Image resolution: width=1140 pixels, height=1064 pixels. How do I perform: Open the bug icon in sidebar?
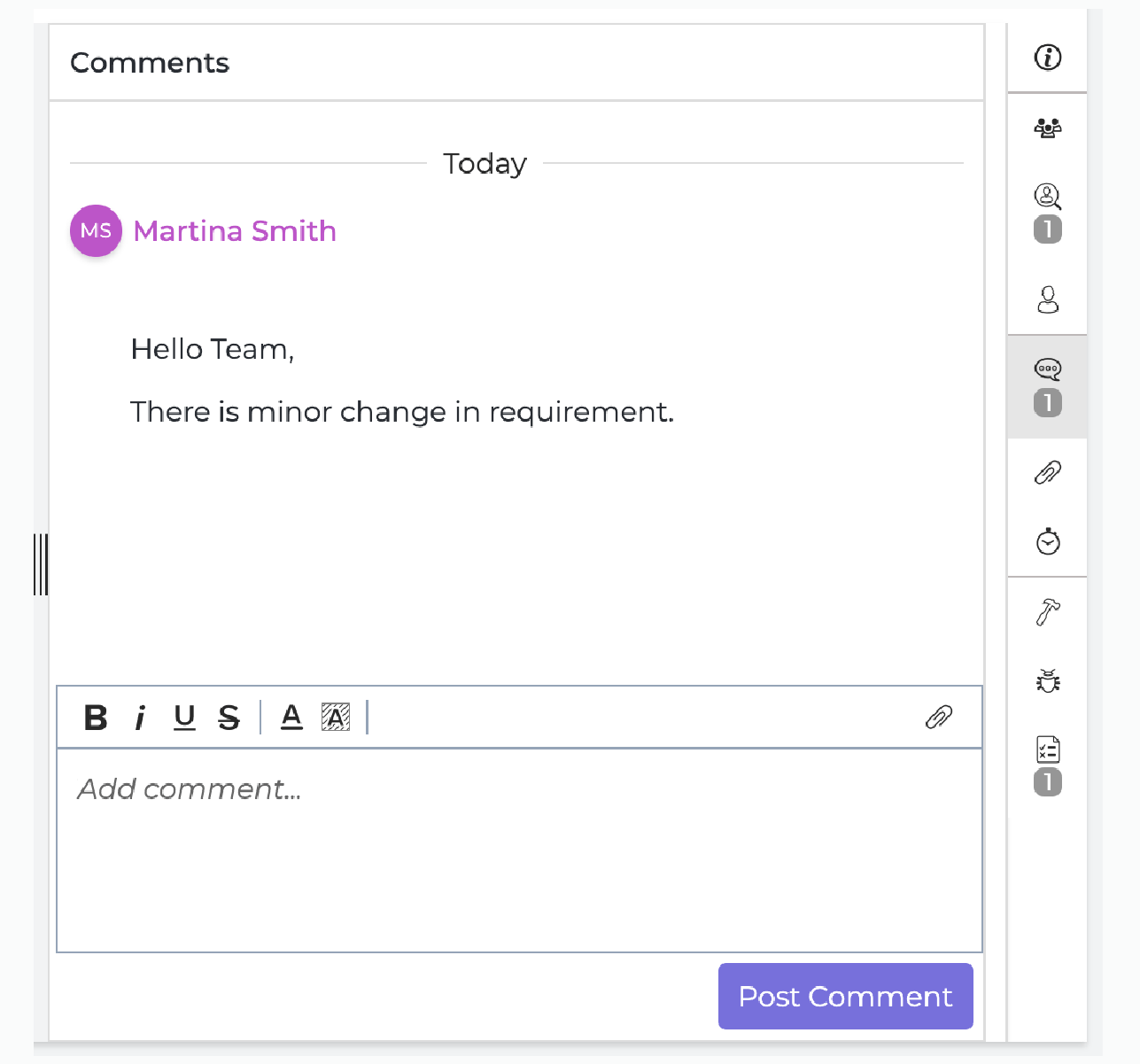1048,680
